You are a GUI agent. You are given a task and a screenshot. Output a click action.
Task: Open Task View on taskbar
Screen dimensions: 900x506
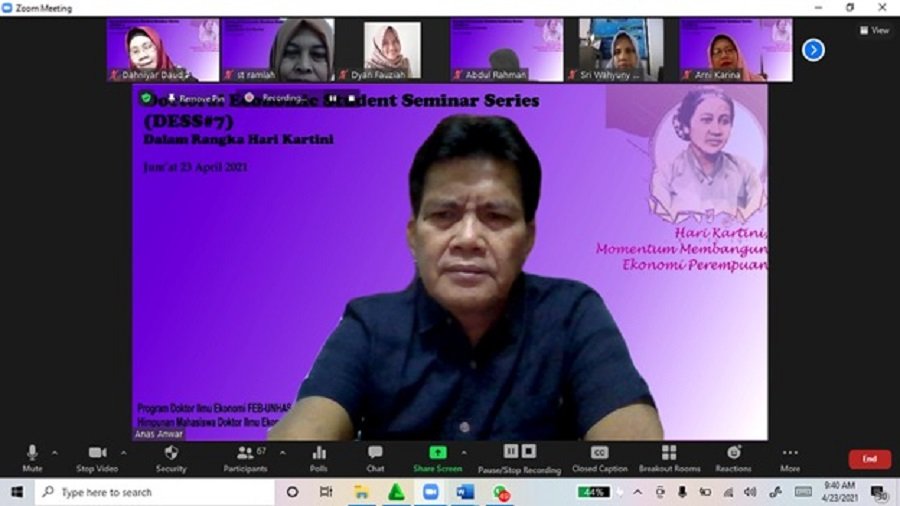pos(326,492)
